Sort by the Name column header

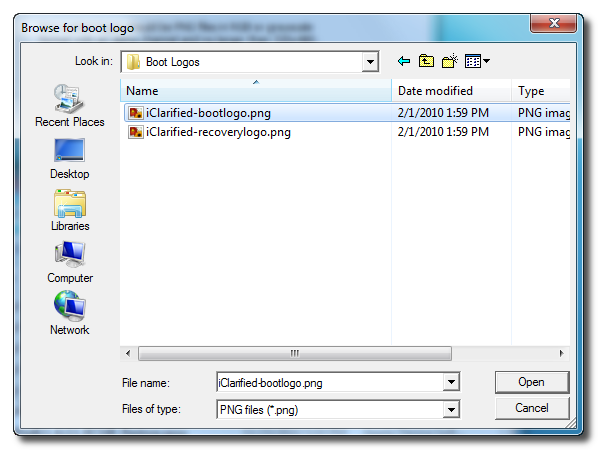(x=256, y=91)
